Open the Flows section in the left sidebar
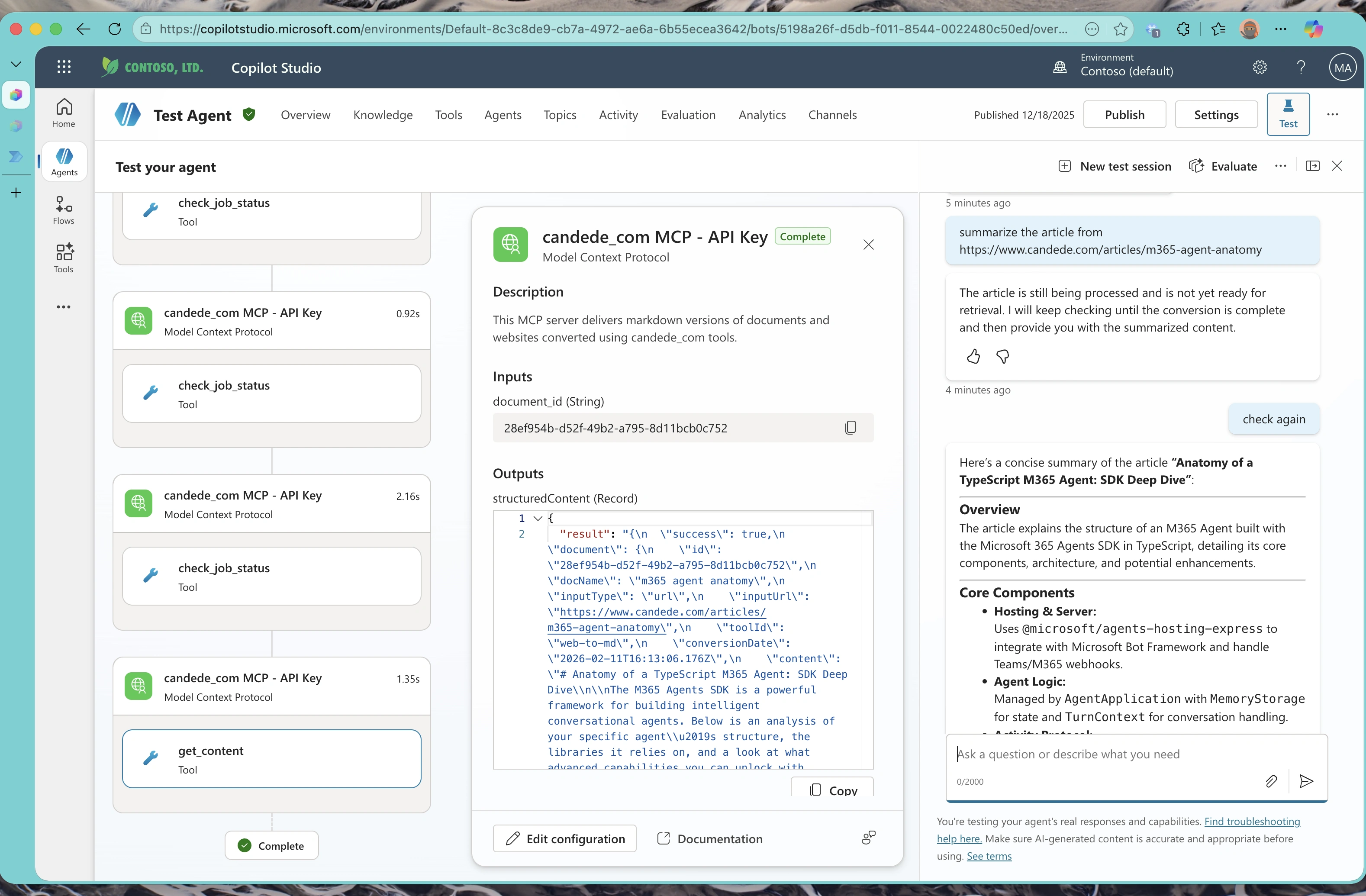This screenshot has width=1366, height=896. (x=63, y=209)
